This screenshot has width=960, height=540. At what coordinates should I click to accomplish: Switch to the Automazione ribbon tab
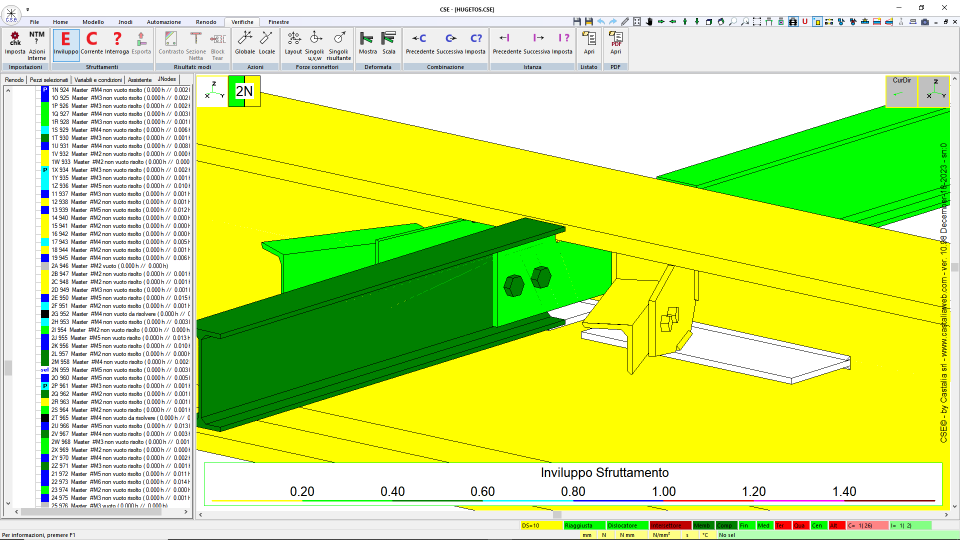[x=164, y=22]
